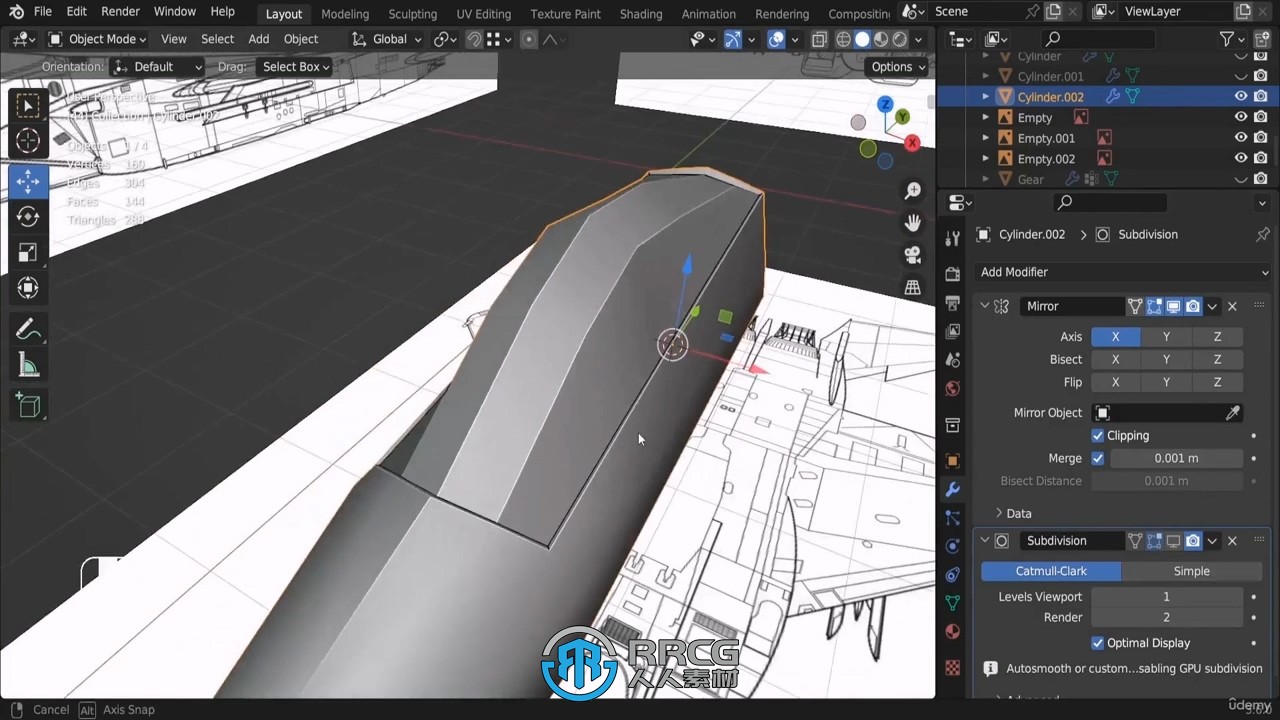Screen dimensions: 1280x720
Task: Open the Add Modifier dropdown
Action: (1123, 272)
